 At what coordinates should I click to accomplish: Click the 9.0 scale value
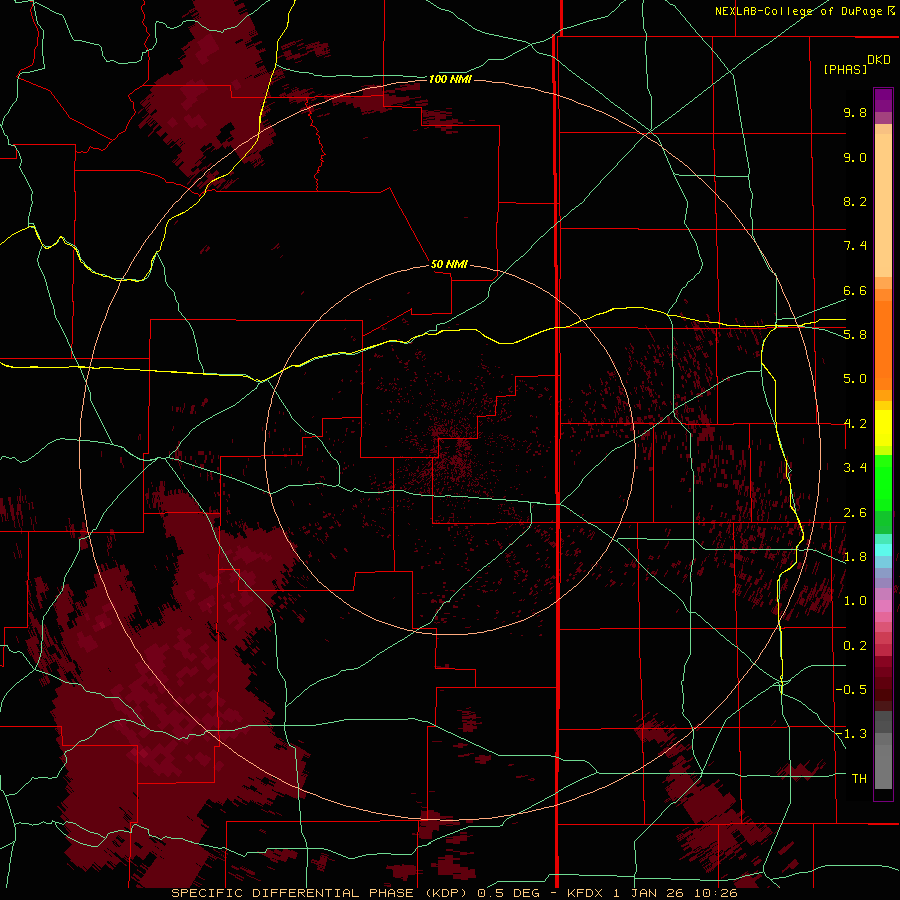[855, 157]
